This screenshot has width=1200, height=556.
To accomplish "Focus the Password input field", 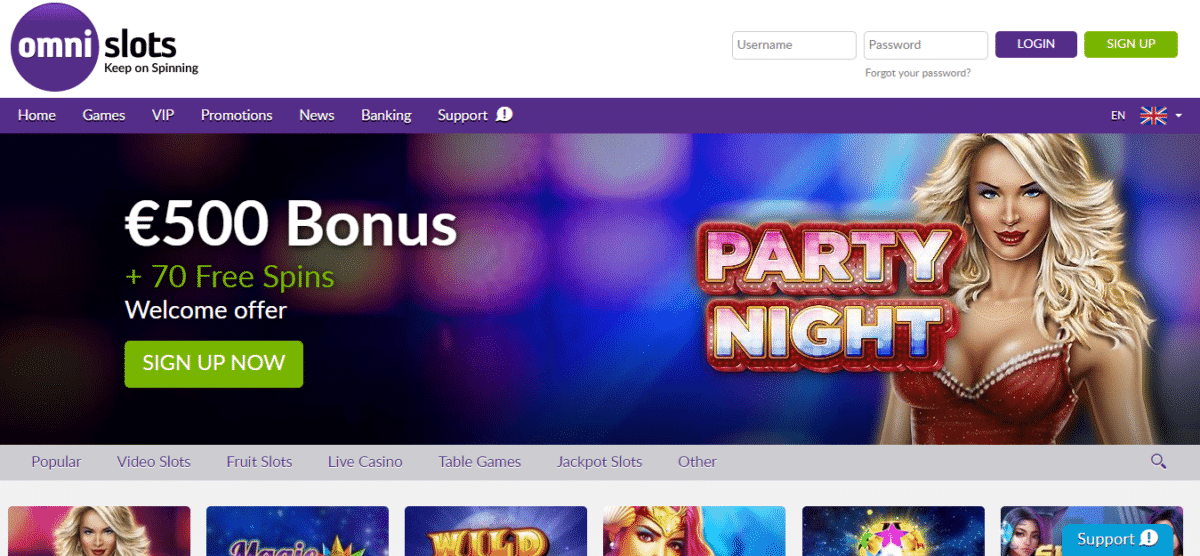I will click(926, 45).
